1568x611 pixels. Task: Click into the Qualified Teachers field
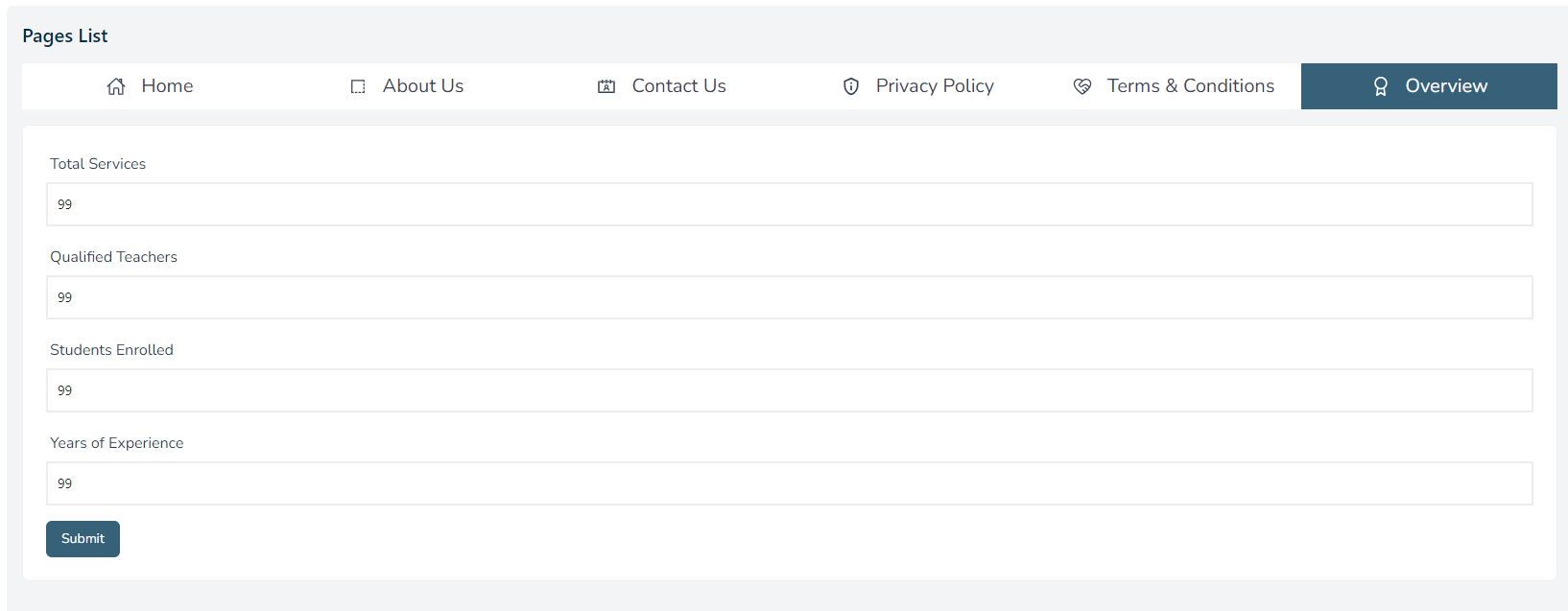tap(790, 297)
